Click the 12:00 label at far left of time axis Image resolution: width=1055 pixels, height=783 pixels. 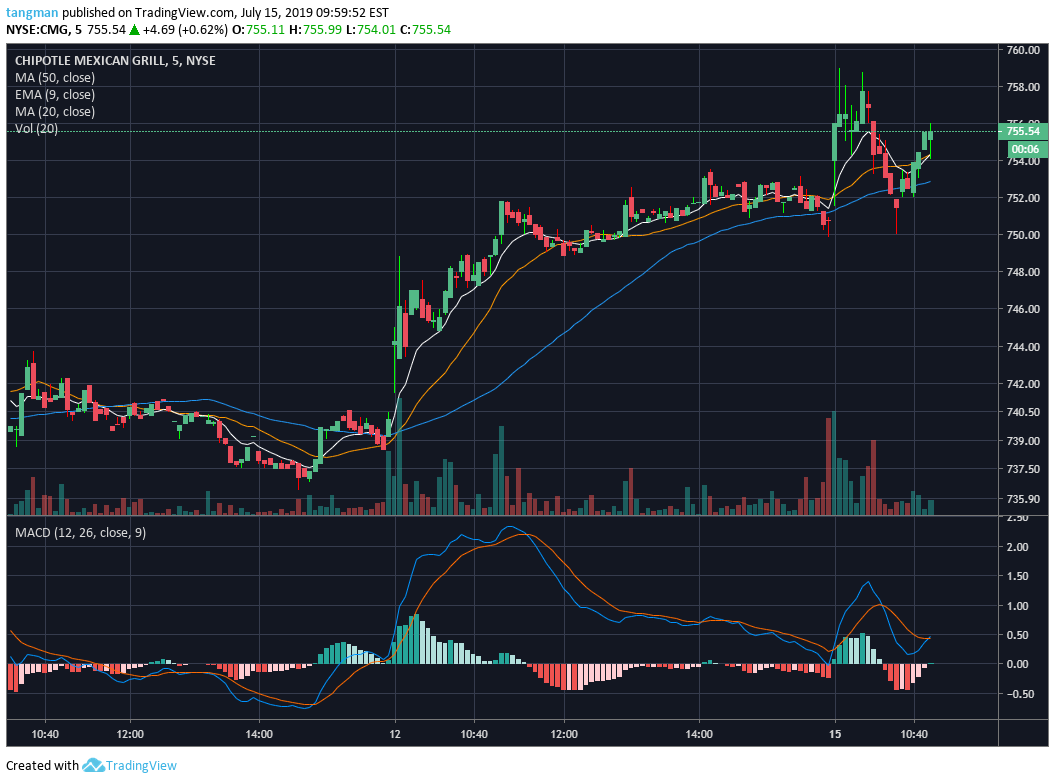130,733
